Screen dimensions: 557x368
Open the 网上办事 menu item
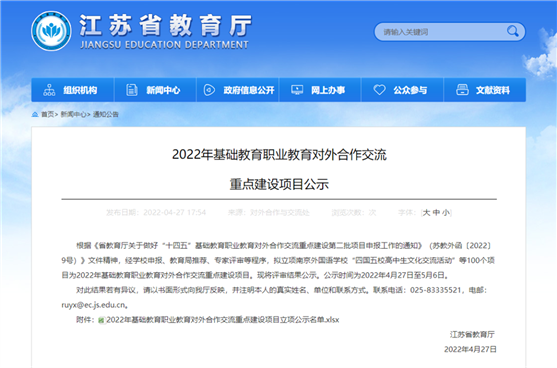[x=320, y=90]
